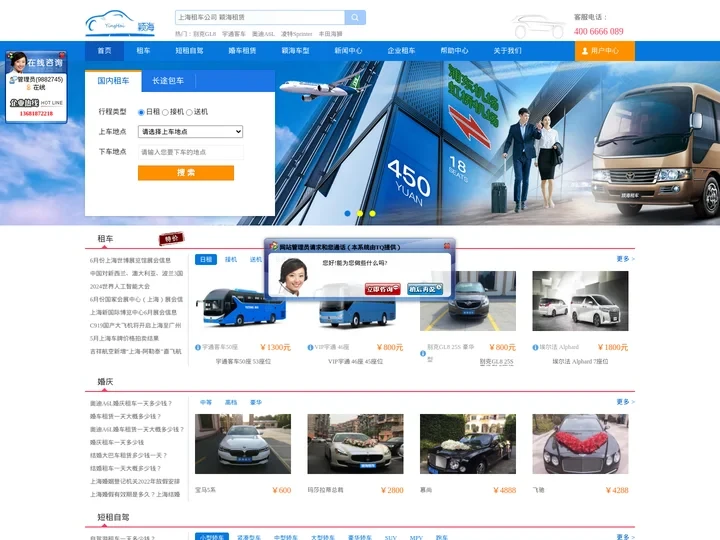Screen dimensions: 720x540
Task: Click the ¥1300元 price of 宇通客车50座
Action: pyautogui.click(x=276, y=347)
